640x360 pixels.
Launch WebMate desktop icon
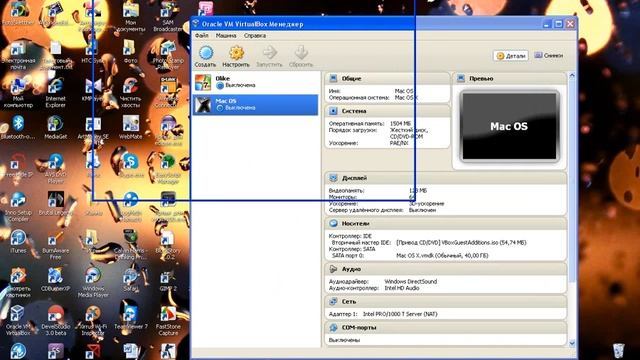coord(131,128)
